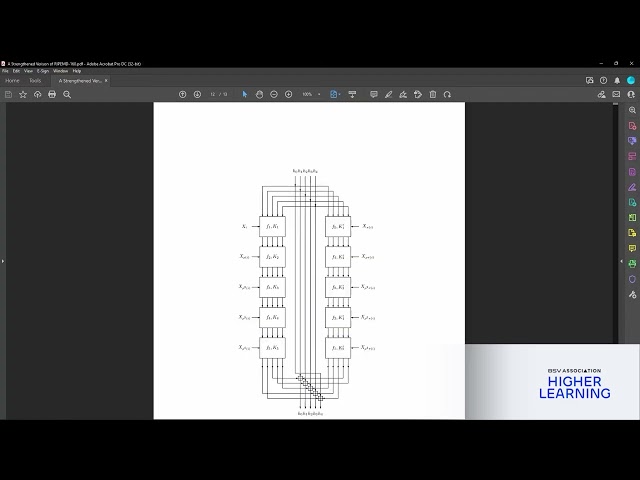Add file to starred with star icon
640x480 pixels.
point(23,95)
